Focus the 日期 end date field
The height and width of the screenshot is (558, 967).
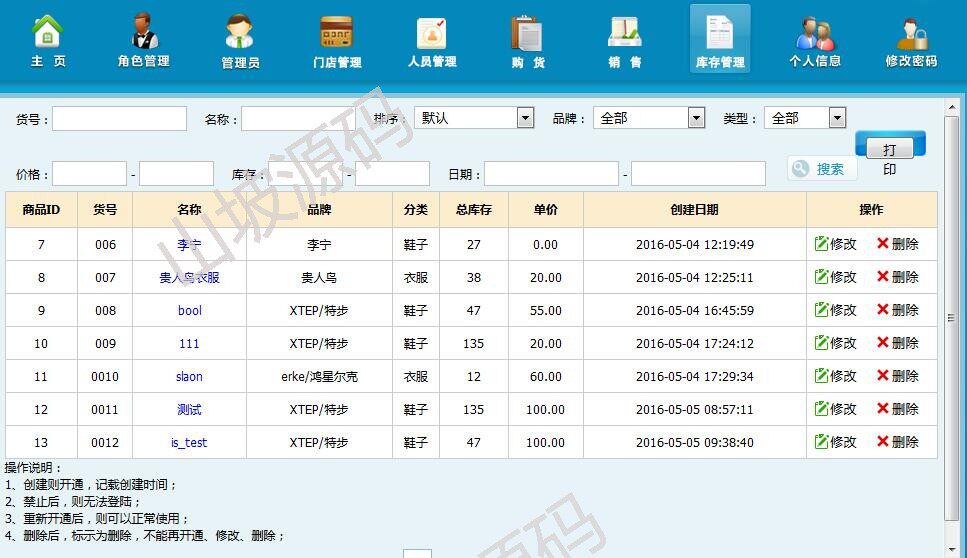pos(698,174)
